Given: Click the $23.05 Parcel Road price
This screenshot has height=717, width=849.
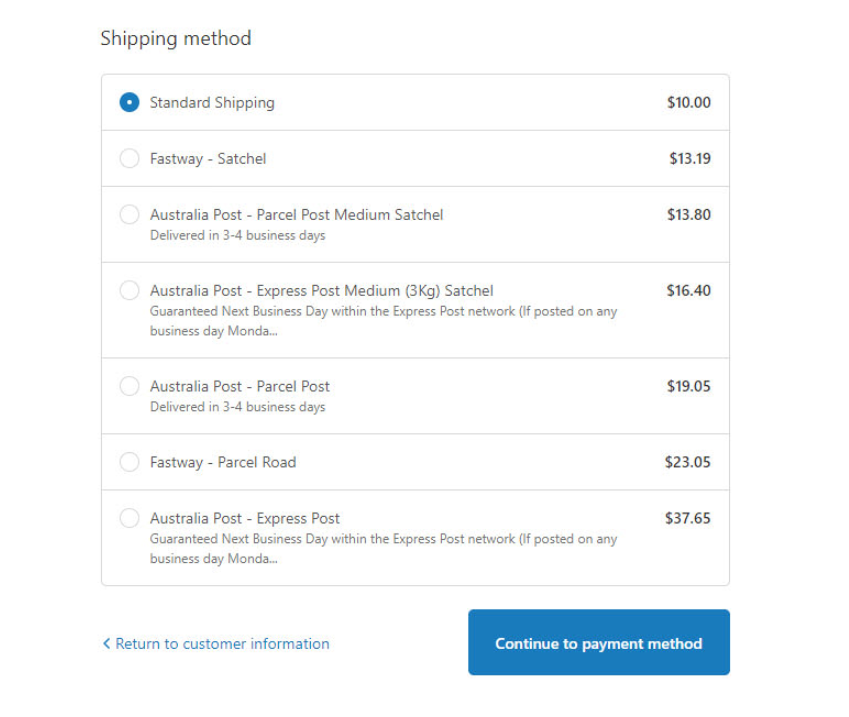Looking at the screenshot, I should [688, 462].
